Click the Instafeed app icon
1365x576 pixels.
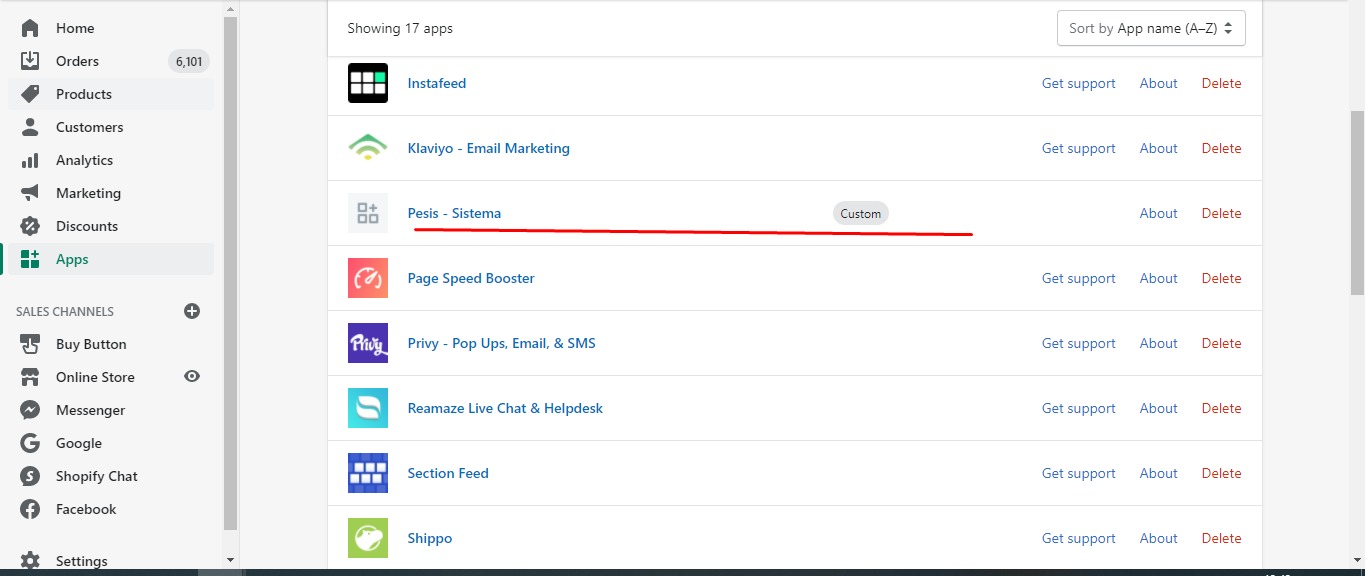(x=367, y=83)
